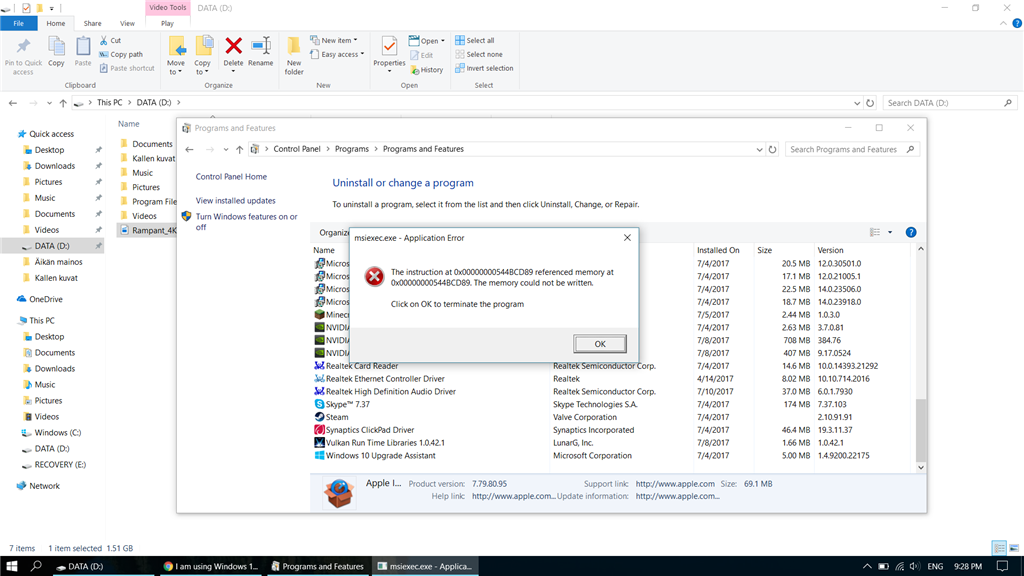Click Invert selection in ribbon
This screenshot has height=576, width=1024.
coord(484,68)
